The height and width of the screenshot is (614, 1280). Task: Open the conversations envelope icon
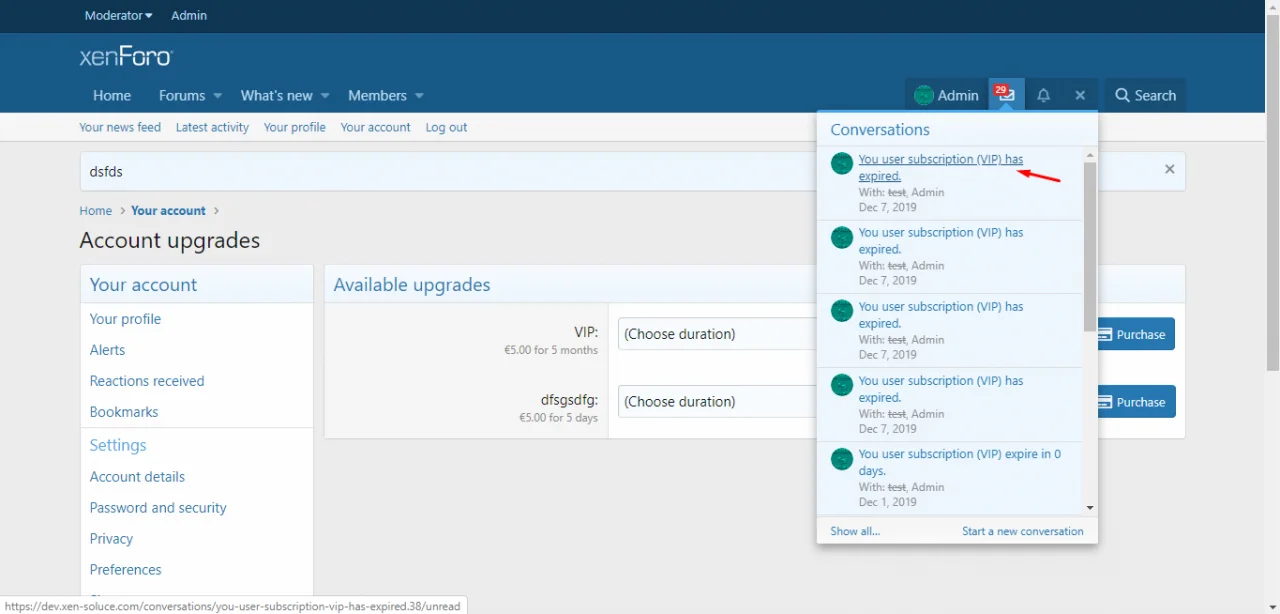click(x=1006, y=95)
